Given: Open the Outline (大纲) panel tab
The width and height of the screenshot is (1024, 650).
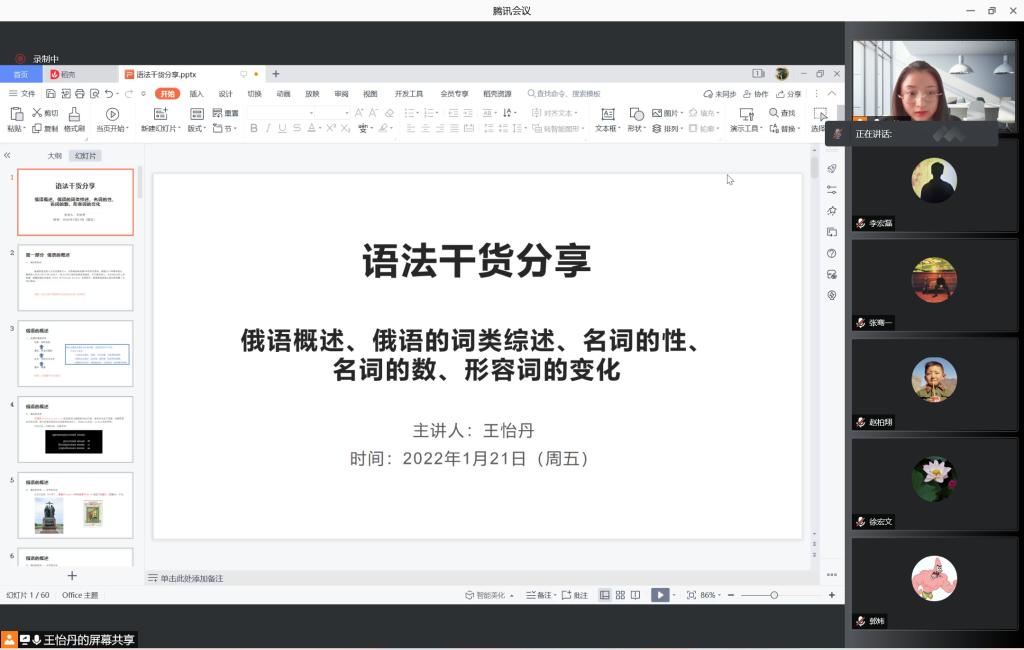Looking at the screenshot, I should [x=55, y=156].
